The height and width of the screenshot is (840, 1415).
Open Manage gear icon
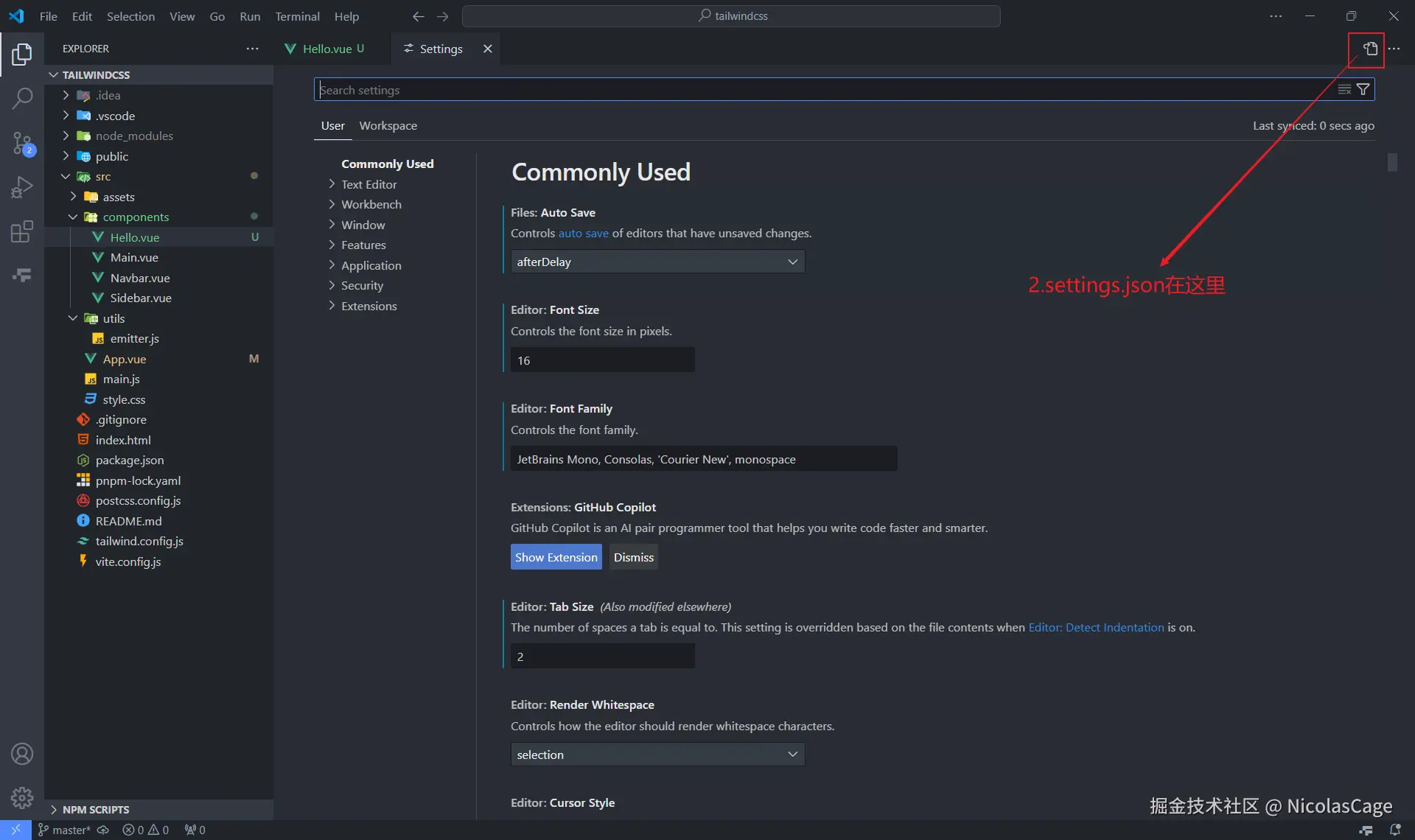point(22,797)
